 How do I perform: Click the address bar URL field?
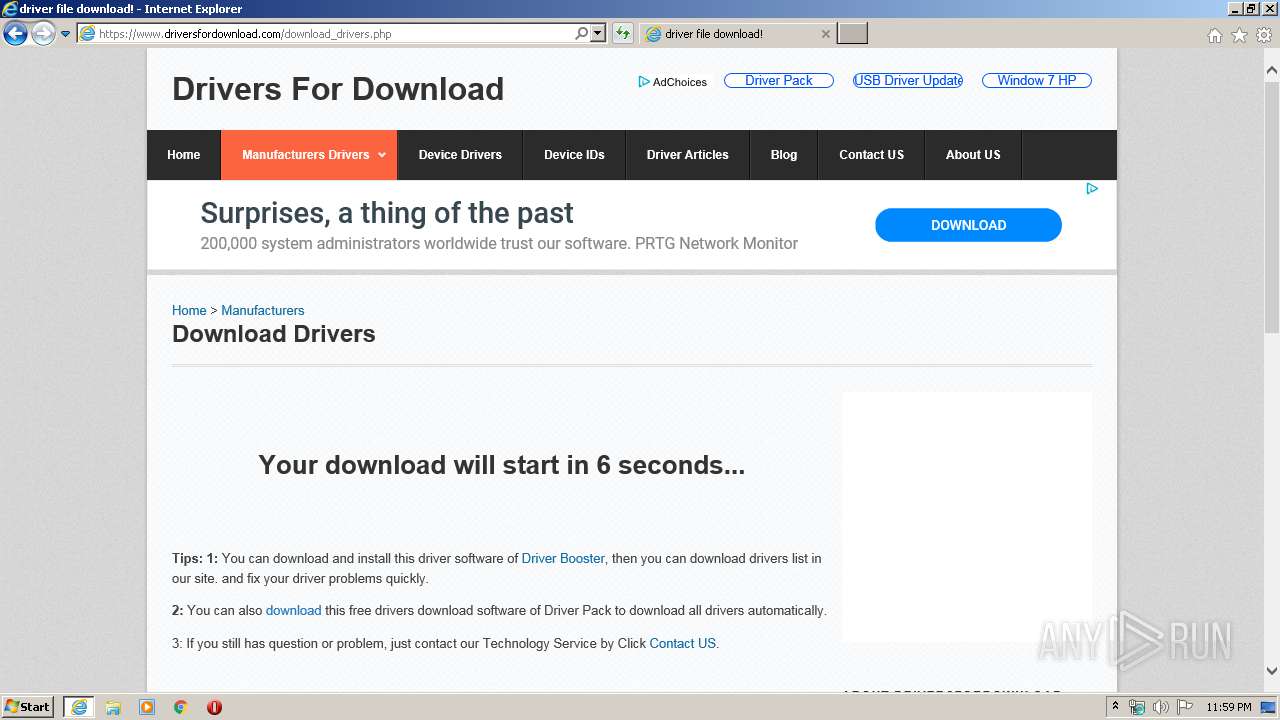(x=323, y=34)
